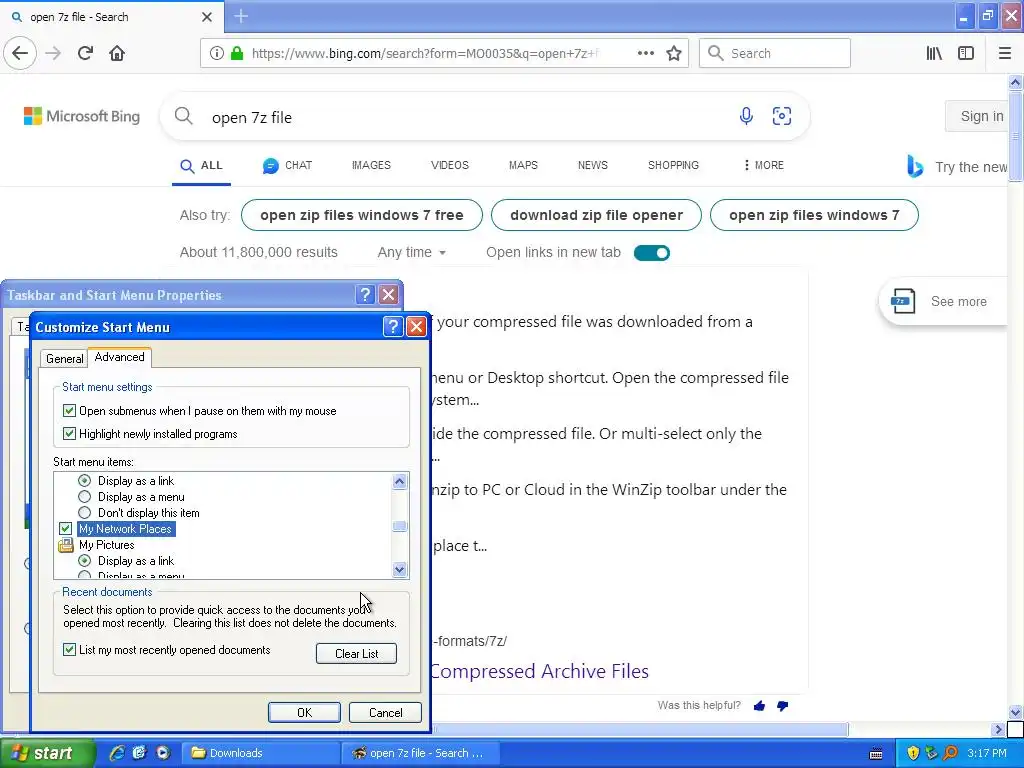The height and width of the screenshot is (768, 1024).
Task: Select the Advanced tab in Customize Start Menu
Action: pyautogui.click(x=120, y=357)
